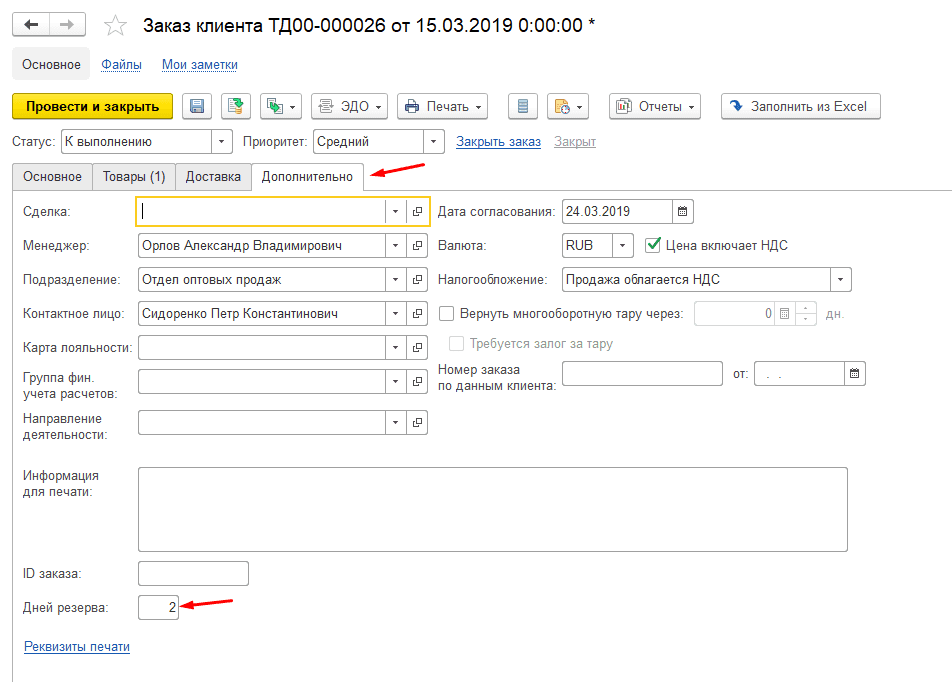
Task: Open the Реквизиты печати link
Action: tap(77, 647)
